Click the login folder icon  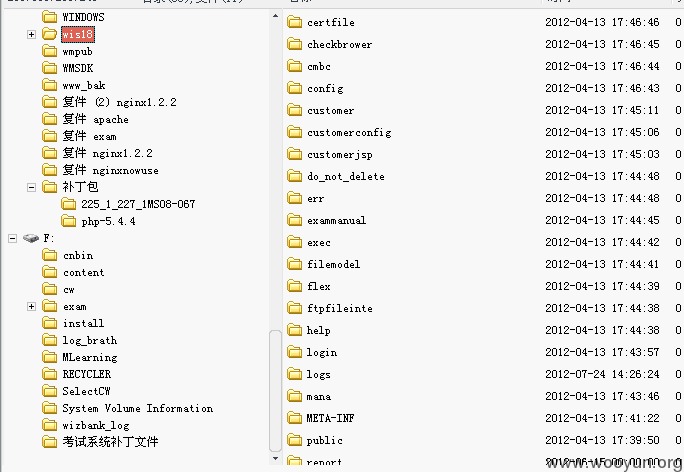294,352
